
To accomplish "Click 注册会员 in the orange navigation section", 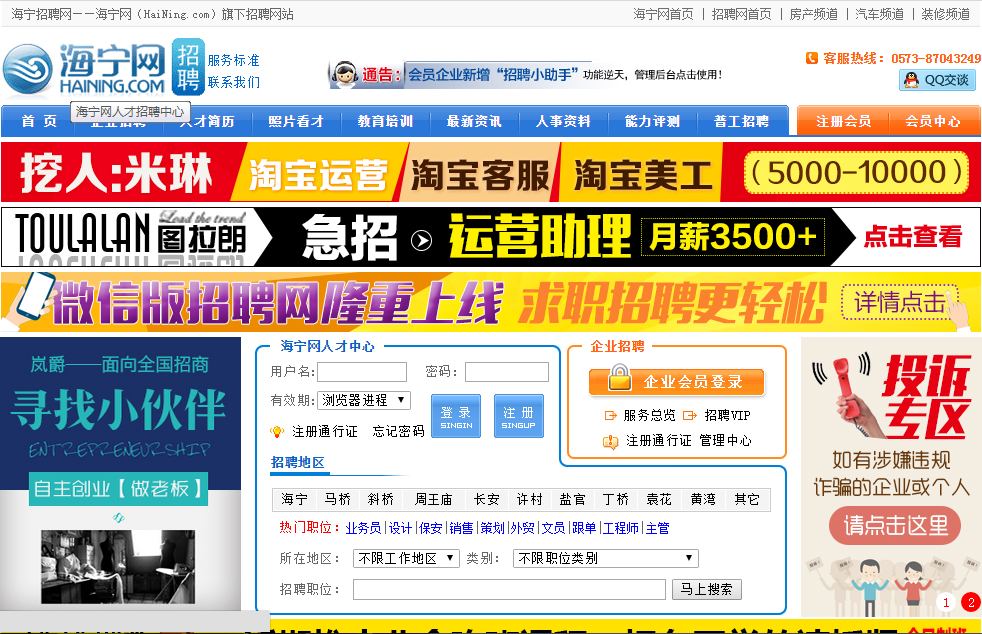I will pyautogui.click(x=844, y=122).
